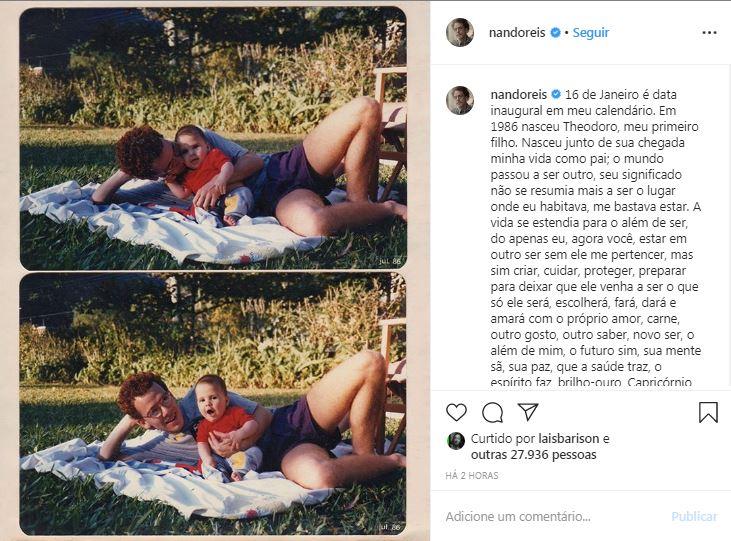Click the bottom photo with smiling baby

pyautogui.click(x=213, y=404)
